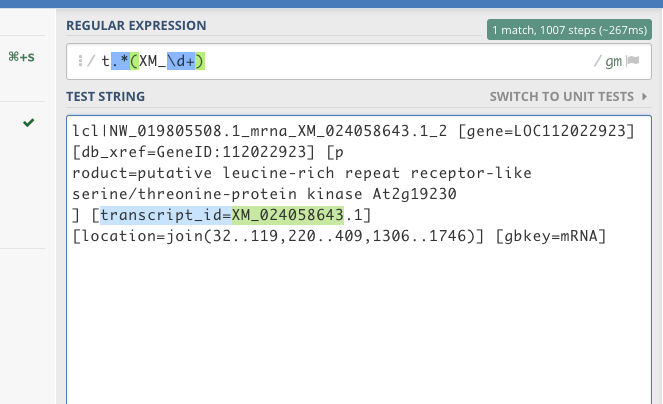Click the green-highlighted XM_024058643 match in test string
Viewport: 663px width, 404px height.
click(x=288, y=215)
